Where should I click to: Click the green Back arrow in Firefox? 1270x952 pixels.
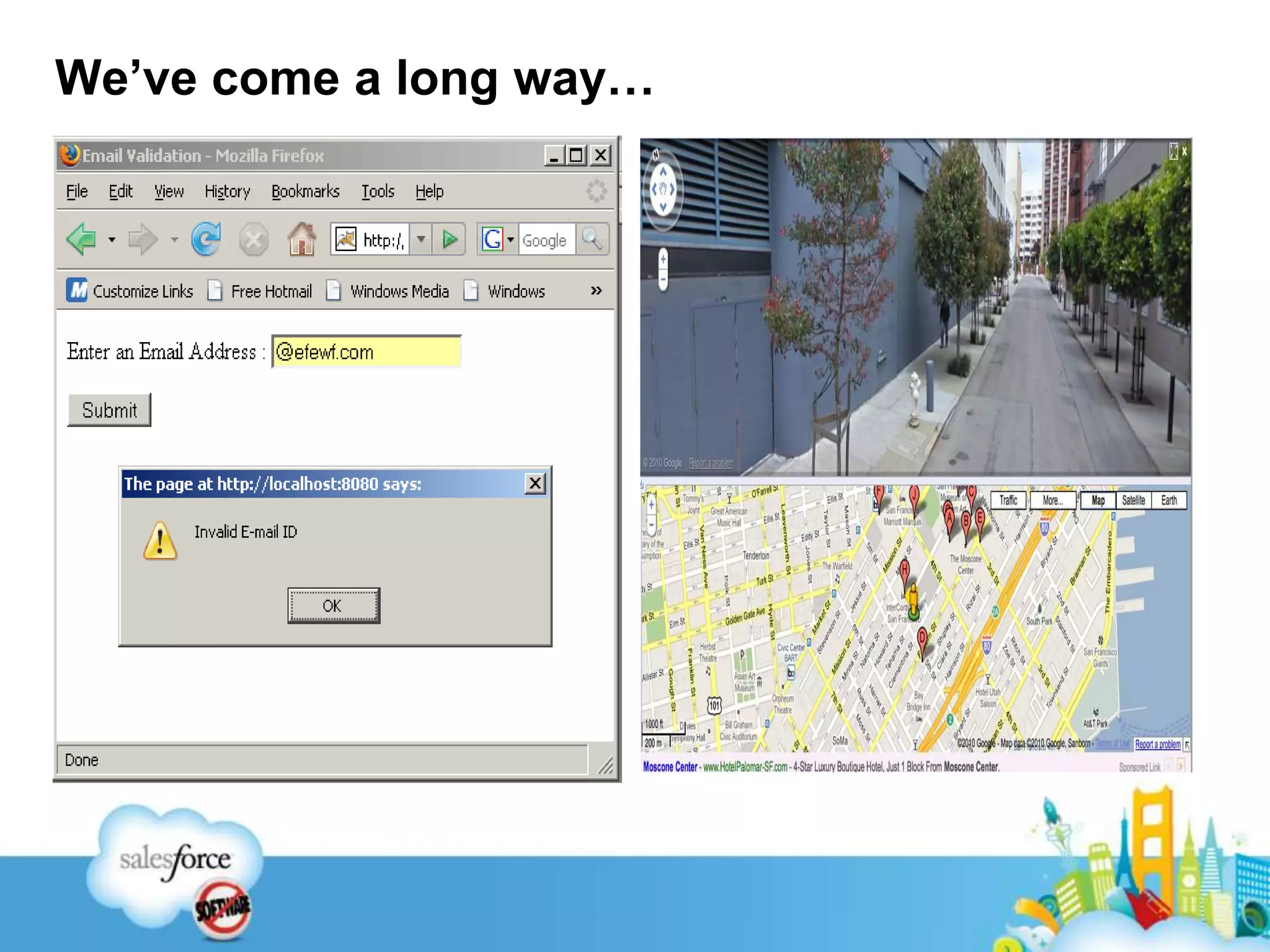point(81,239)
